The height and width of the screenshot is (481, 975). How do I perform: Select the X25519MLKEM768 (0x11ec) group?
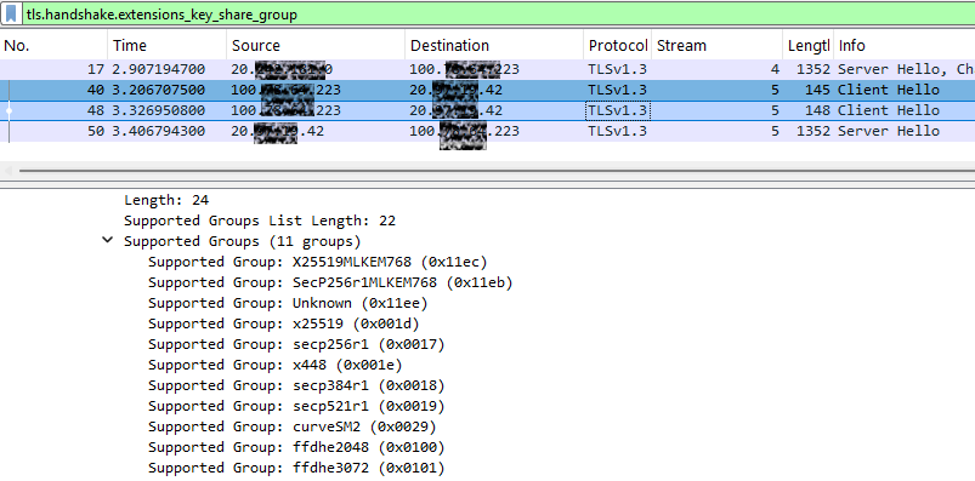[x=318, y=262]
